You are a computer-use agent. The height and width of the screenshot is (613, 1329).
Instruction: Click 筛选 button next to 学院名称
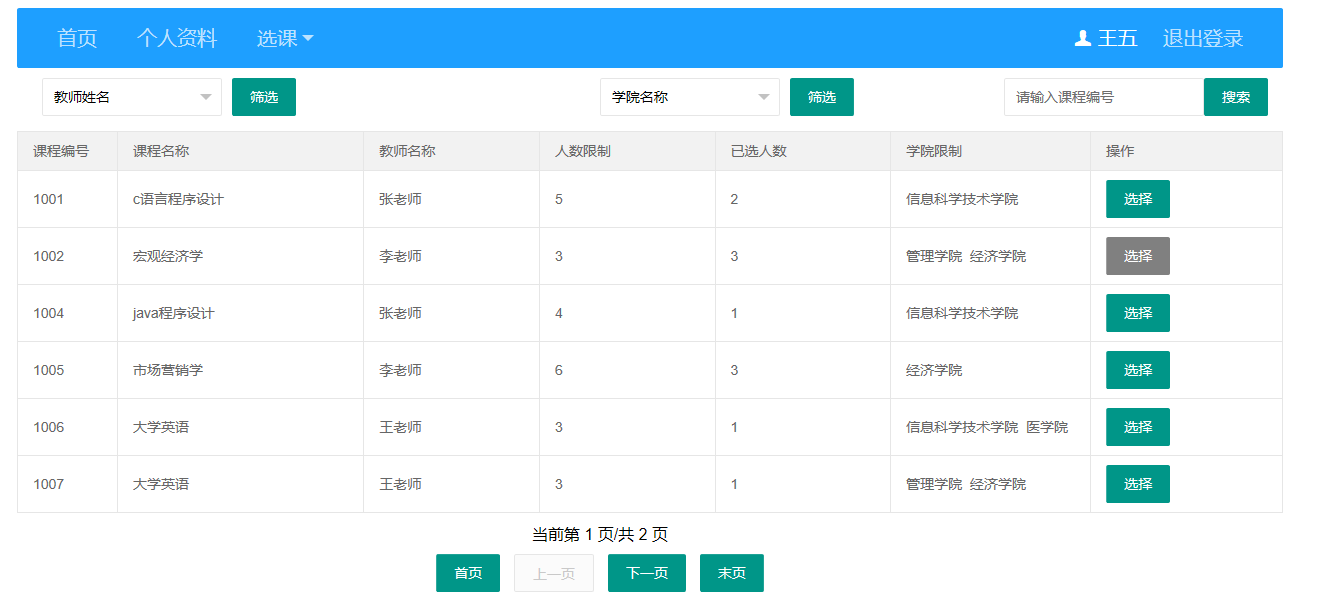pos(822,97)
